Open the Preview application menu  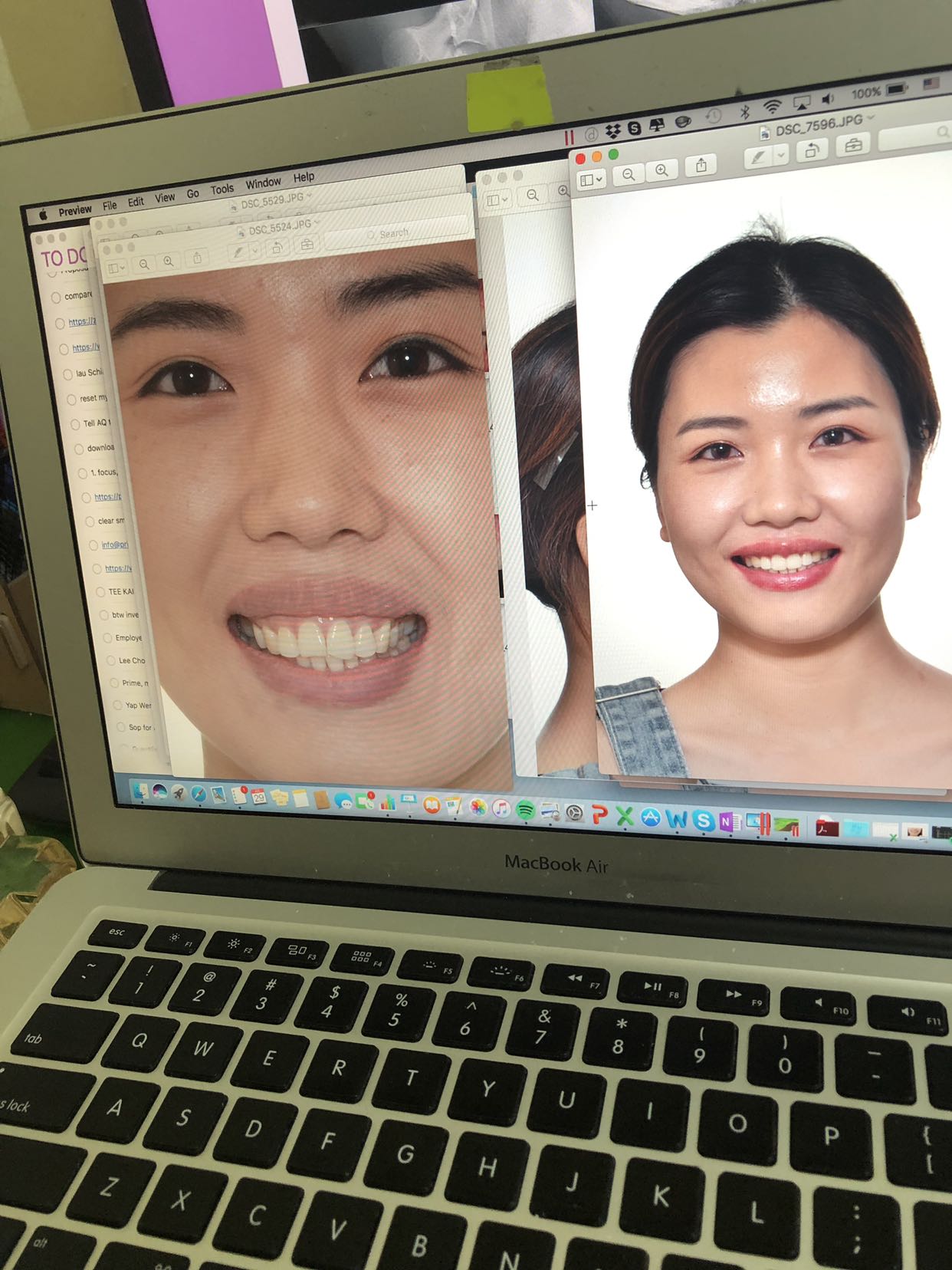(75, 210)
